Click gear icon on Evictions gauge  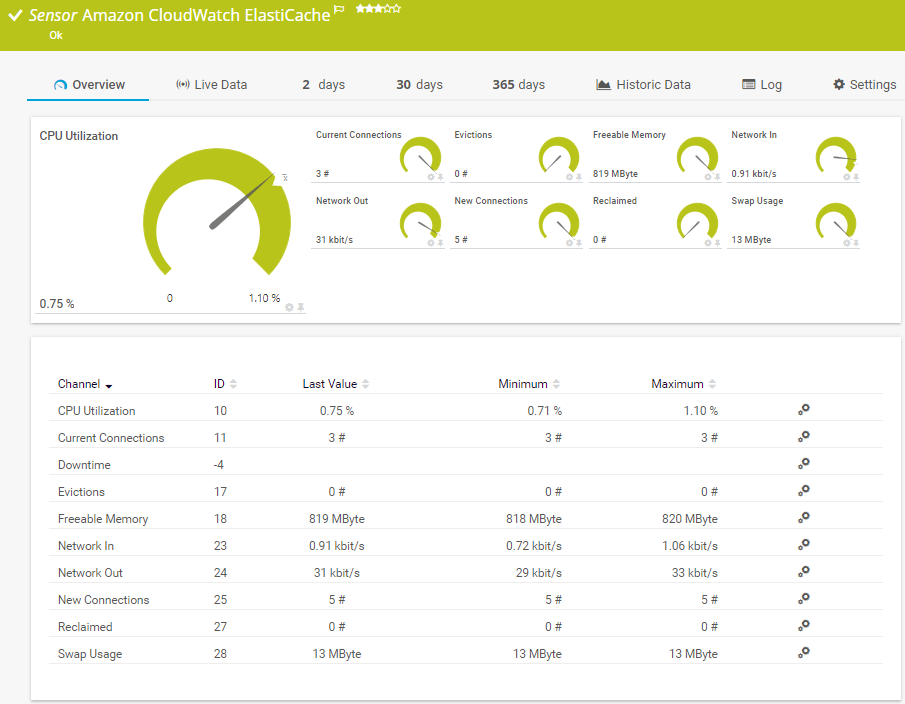coord(570,177)
